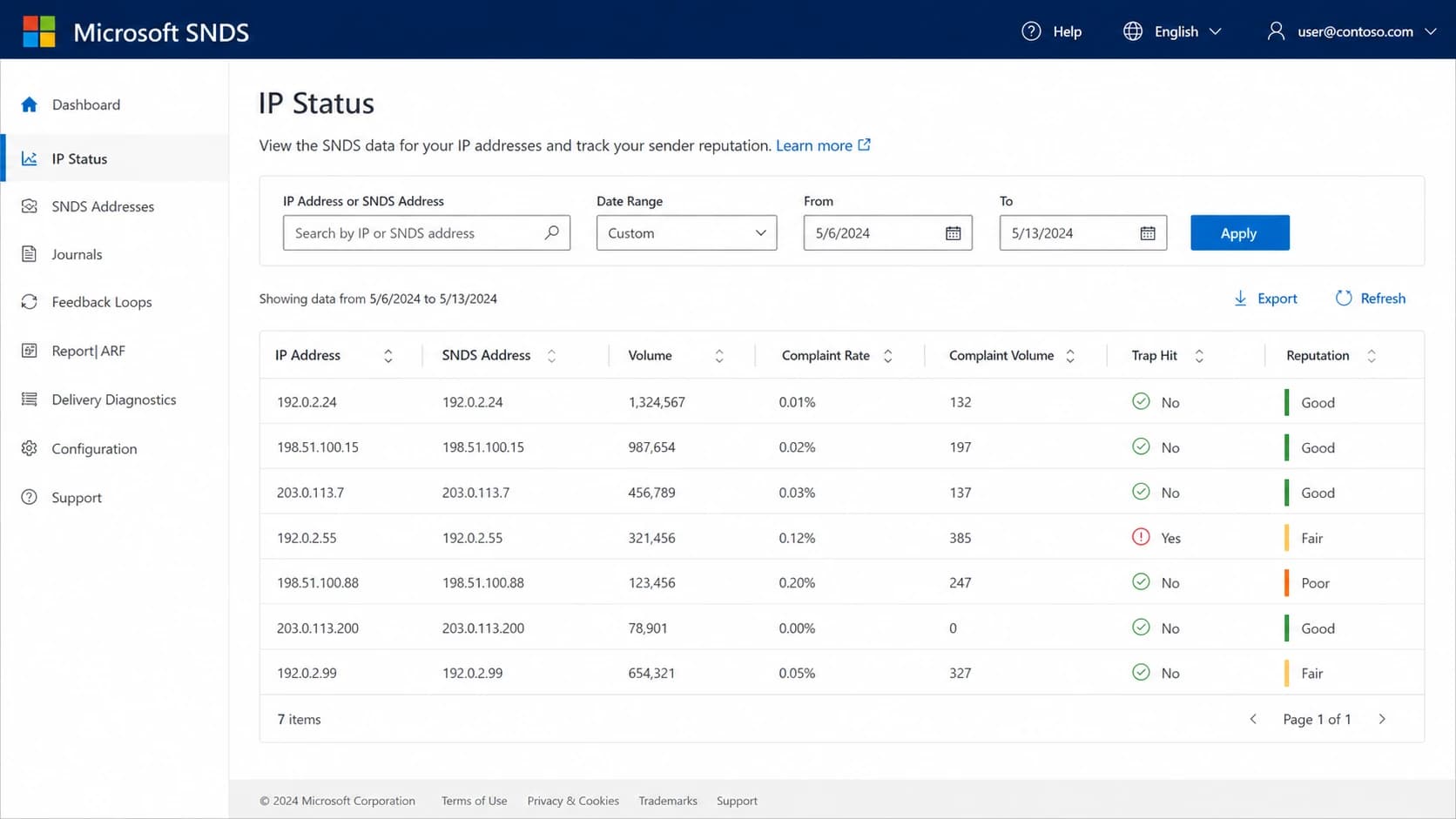Click the Report ARF sidebar icon
Screen dimensions: 1456x819
(x=30, y=351)
